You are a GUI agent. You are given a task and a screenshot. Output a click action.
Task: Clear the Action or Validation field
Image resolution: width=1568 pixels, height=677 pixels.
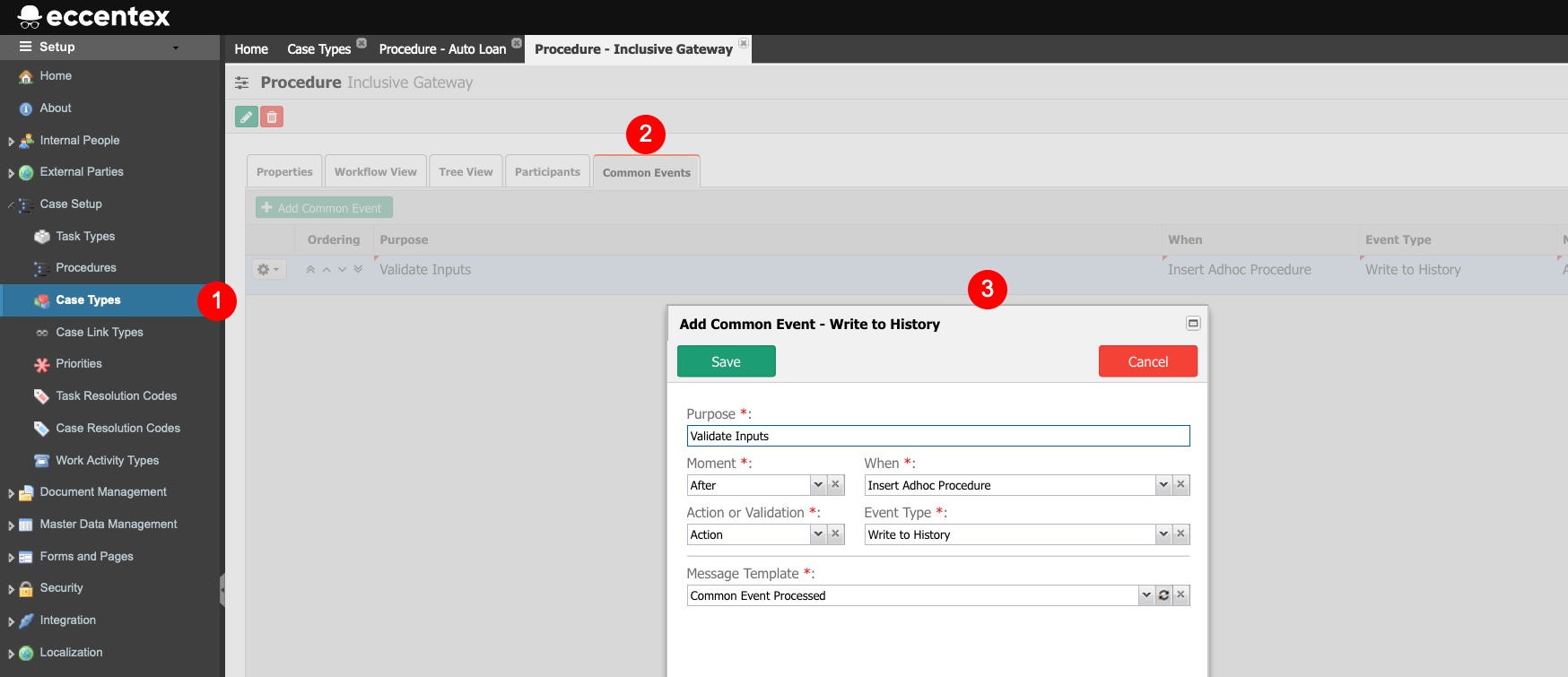coord(835,534)
